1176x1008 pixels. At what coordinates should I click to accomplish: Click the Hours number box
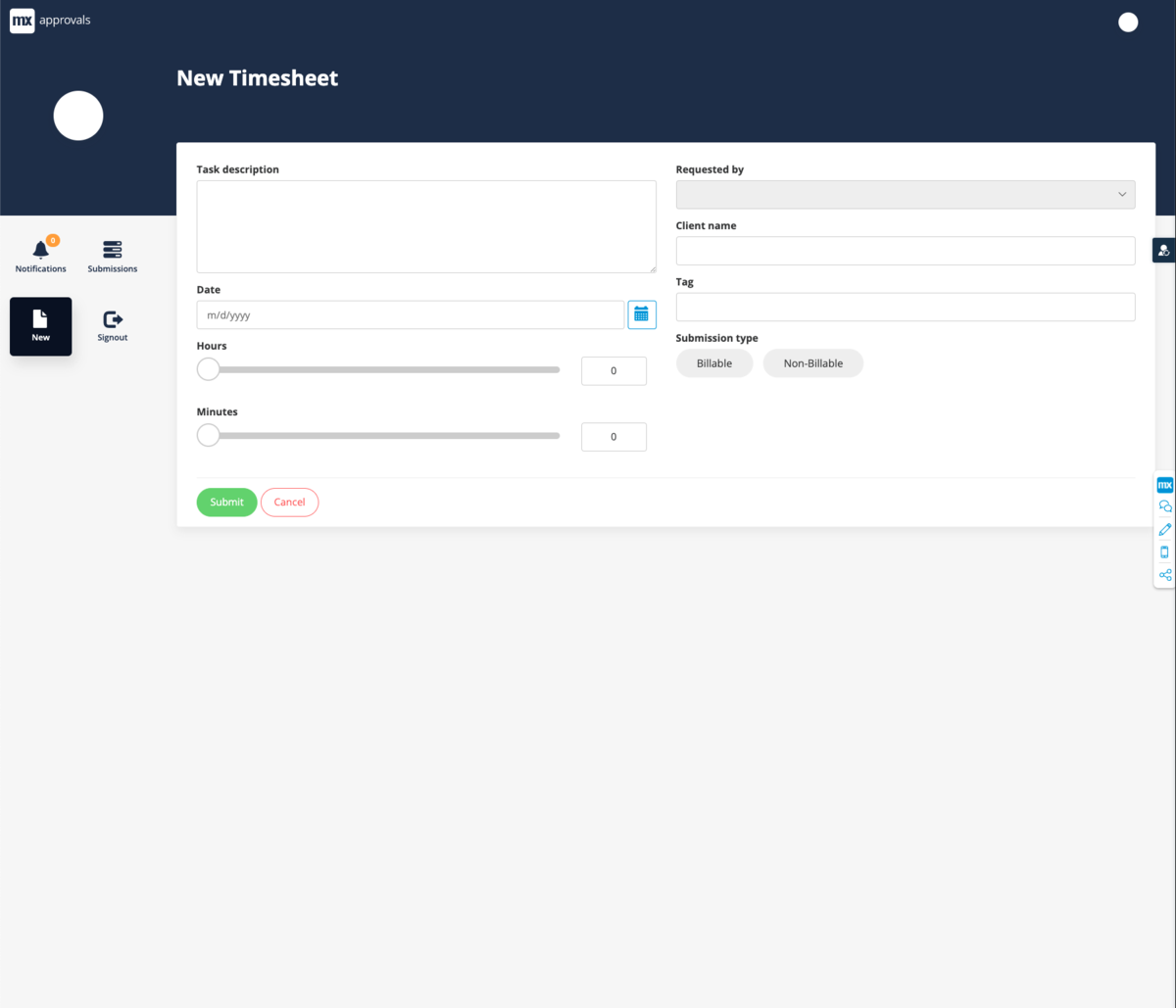(x=613, y=371)
